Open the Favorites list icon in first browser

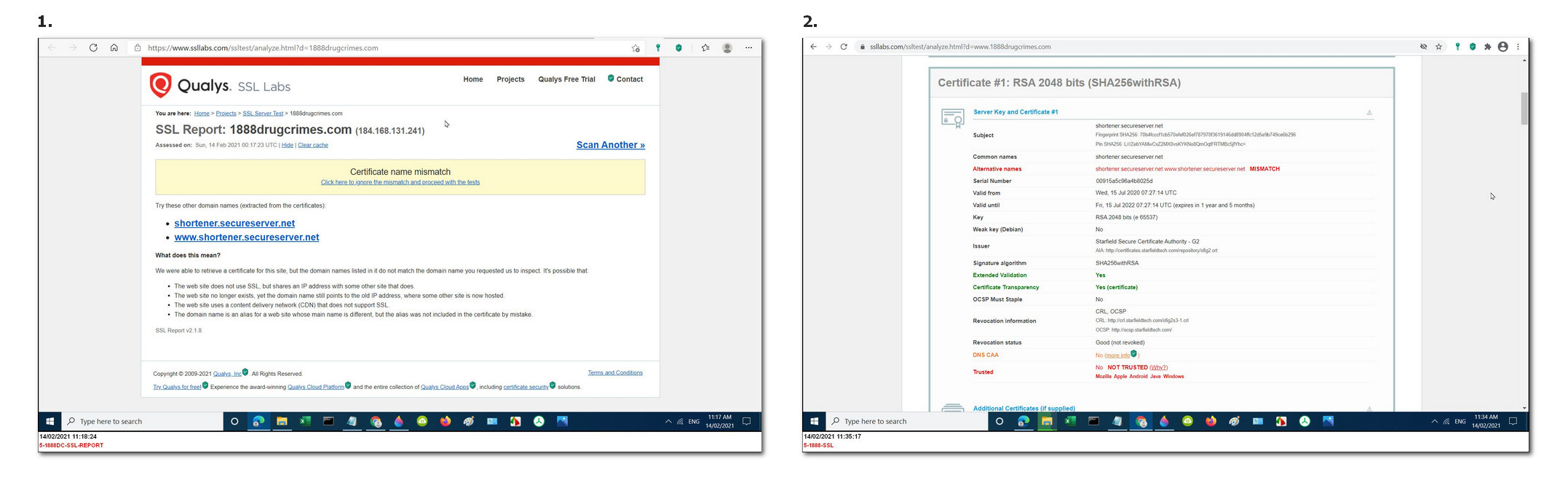tap(705, 48)
